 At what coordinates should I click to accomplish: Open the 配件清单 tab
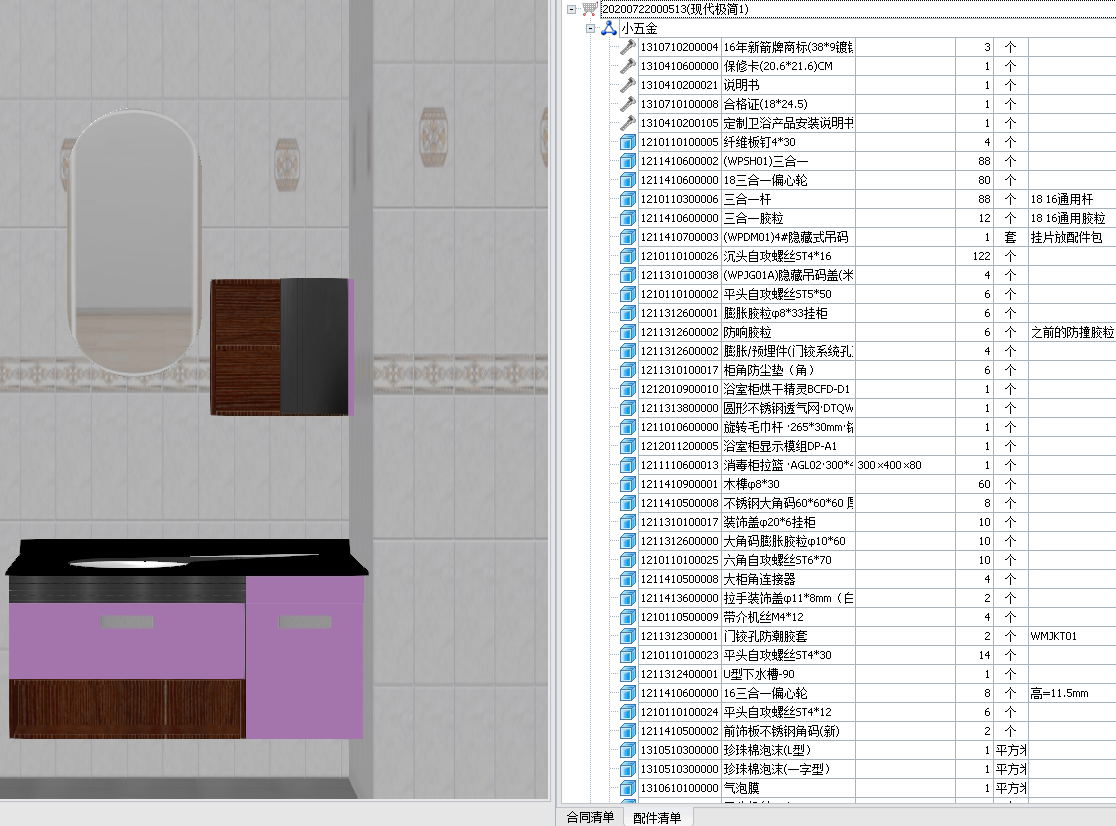click(x=657, y=817)
